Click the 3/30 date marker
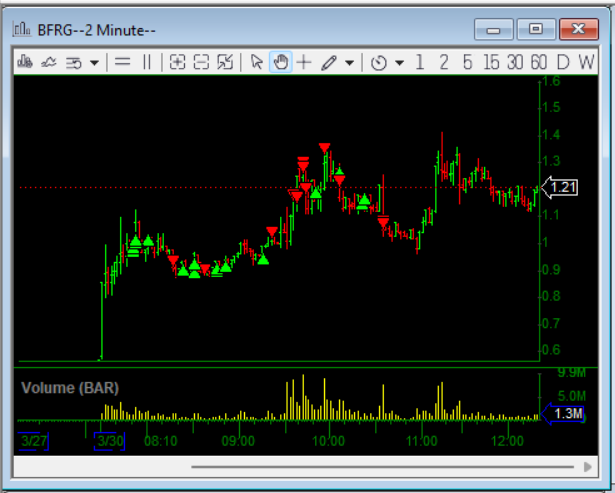The height and width of the screenshot is (493, 615). click(109, 441)
